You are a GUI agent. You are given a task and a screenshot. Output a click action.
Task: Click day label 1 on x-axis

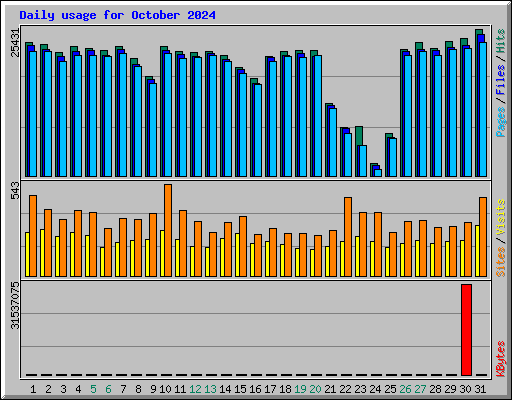(x=33, y=389)
